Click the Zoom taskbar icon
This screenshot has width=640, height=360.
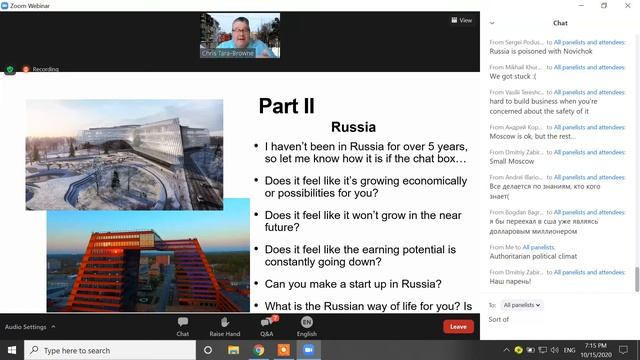coord(309,350)
